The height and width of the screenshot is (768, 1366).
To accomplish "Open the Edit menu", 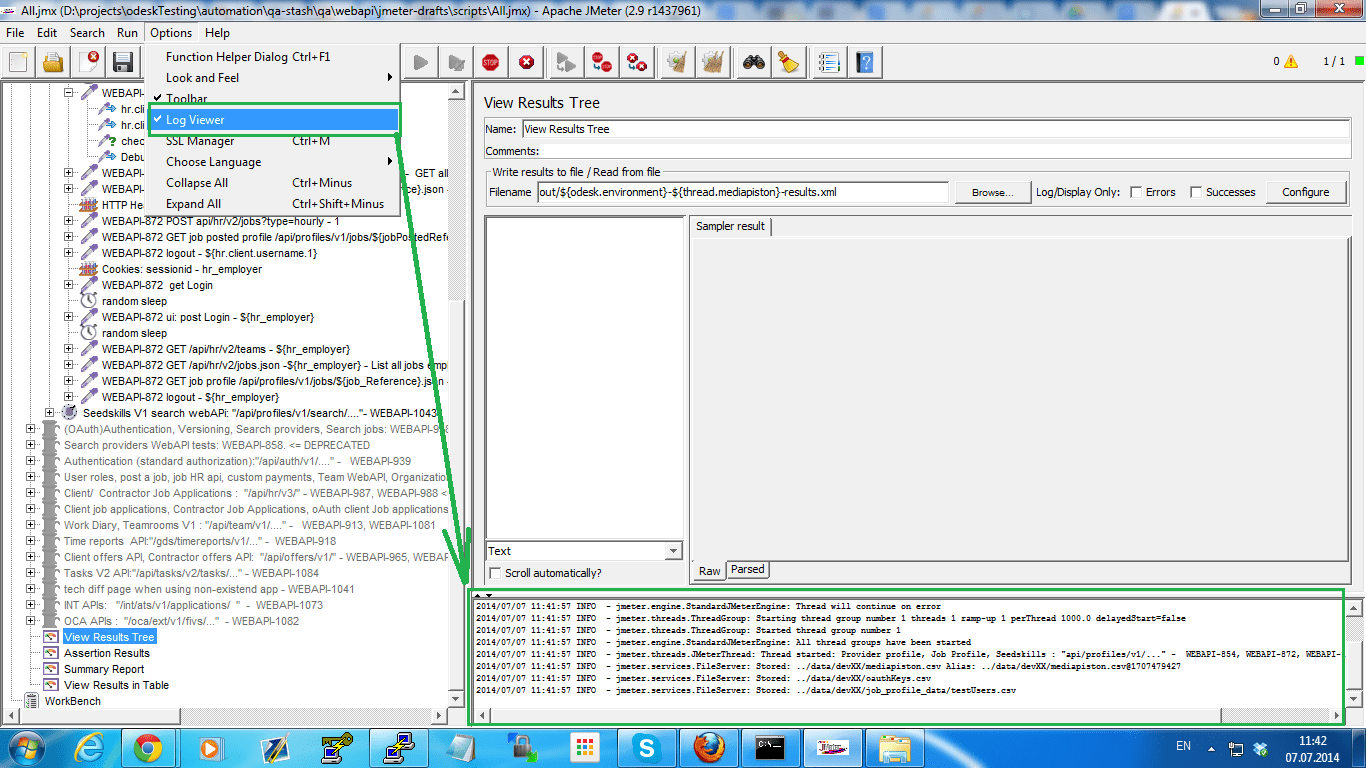I will pos(47,33).
